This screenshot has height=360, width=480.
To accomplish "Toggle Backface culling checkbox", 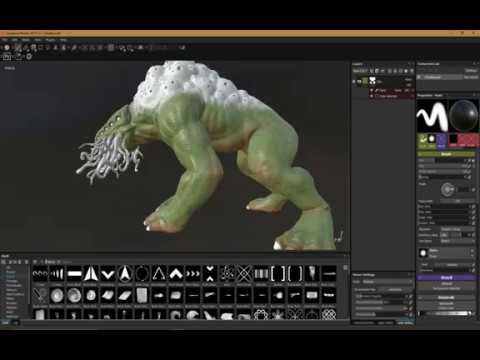I will pos(444,235).
